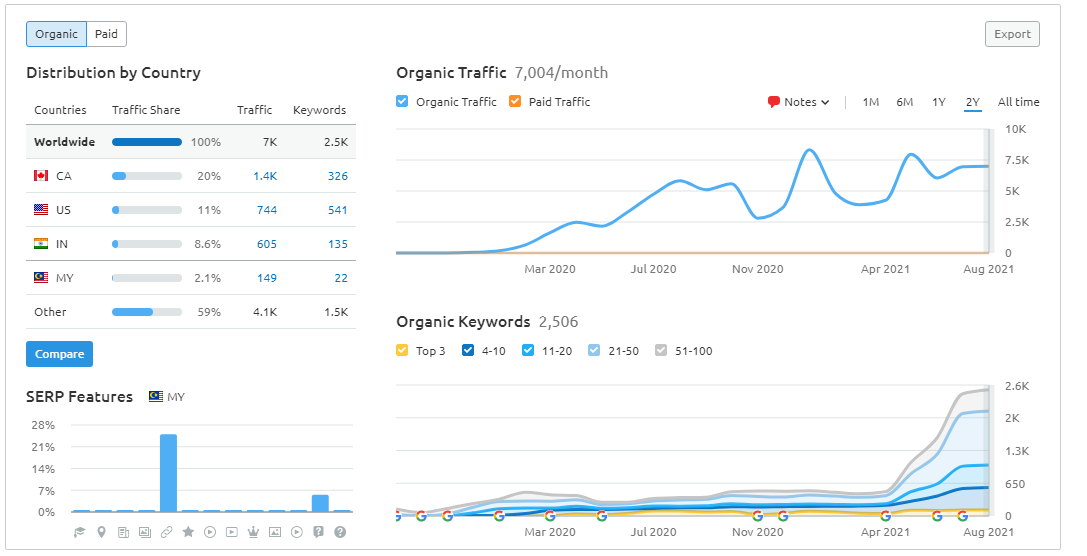
Task: Click the graduation cap SERP feature icon
Action: pyautogui.click(x=80, y=532)
